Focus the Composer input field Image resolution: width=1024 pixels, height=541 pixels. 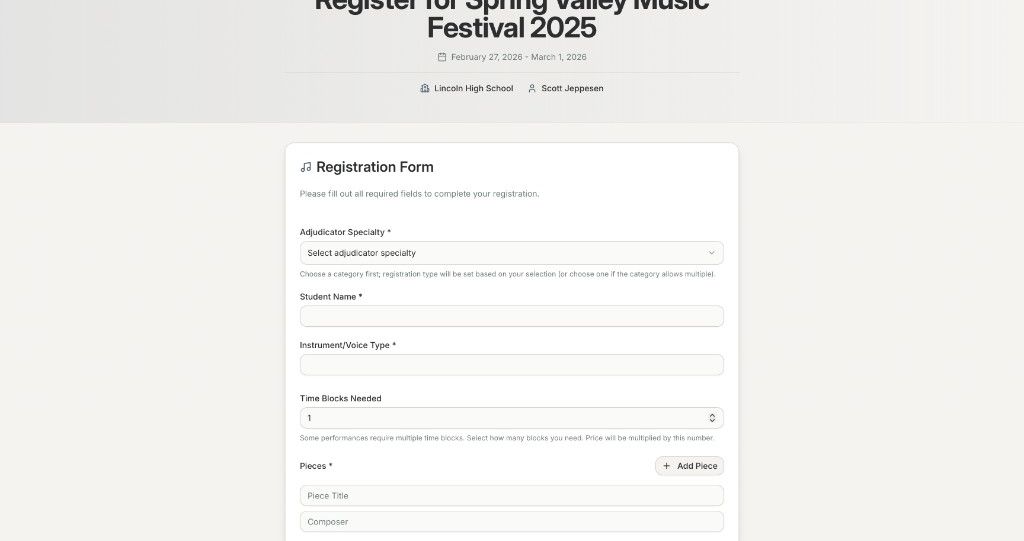[x=511, y=522]
